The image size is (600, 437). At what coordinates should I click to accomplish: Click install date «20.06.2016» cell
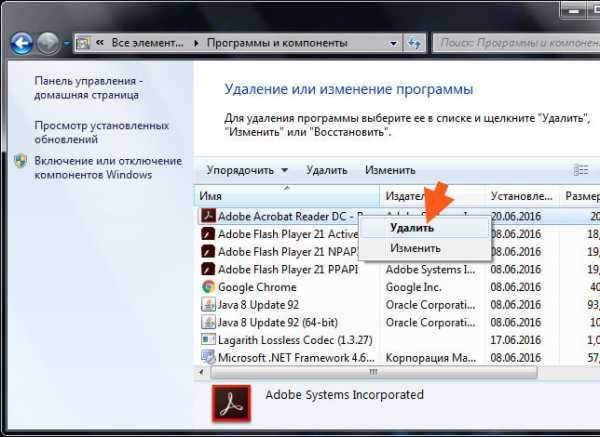(x=516, y=216)
